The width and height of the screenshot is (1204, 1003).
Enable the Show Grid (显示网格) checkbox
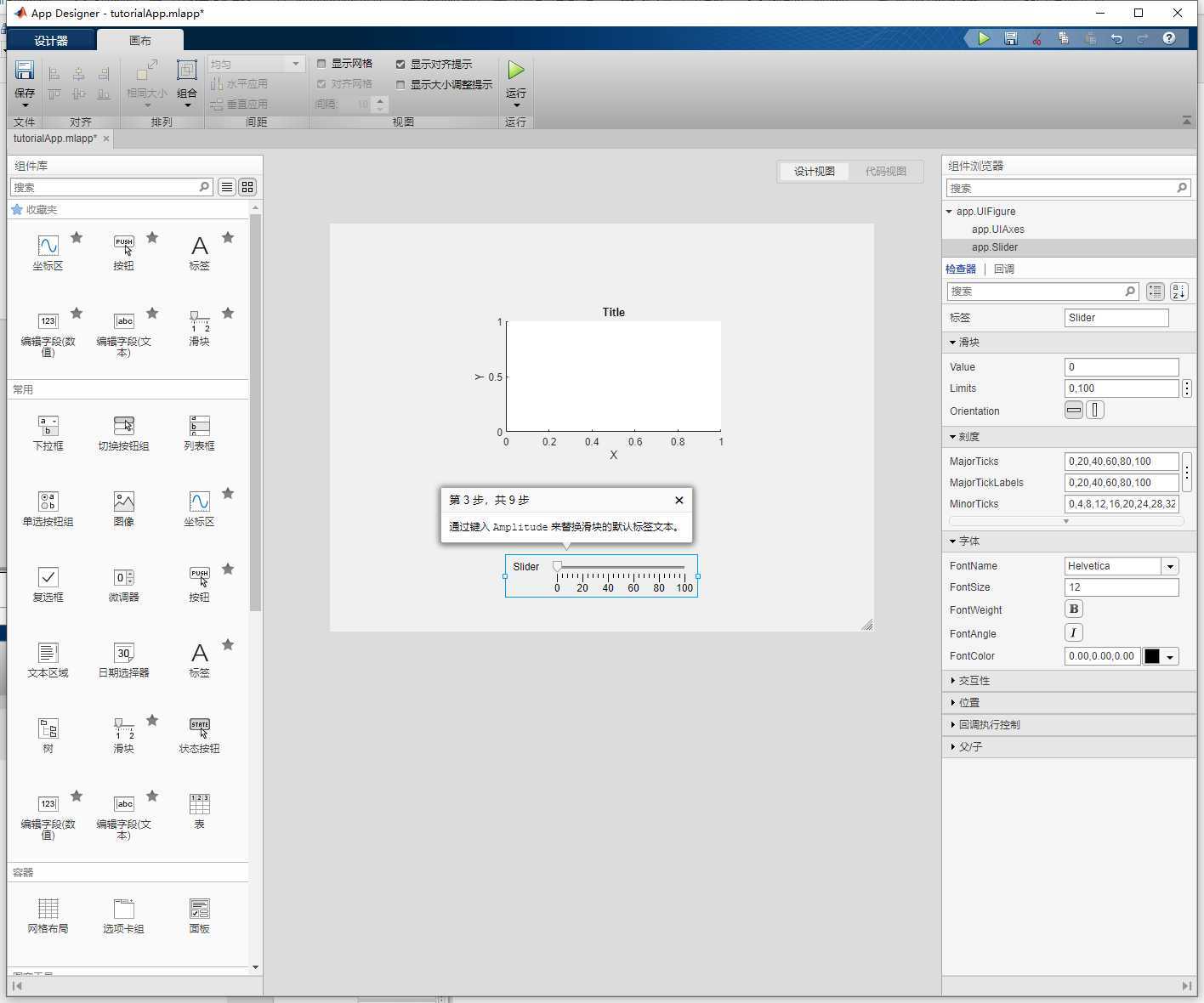321,64
